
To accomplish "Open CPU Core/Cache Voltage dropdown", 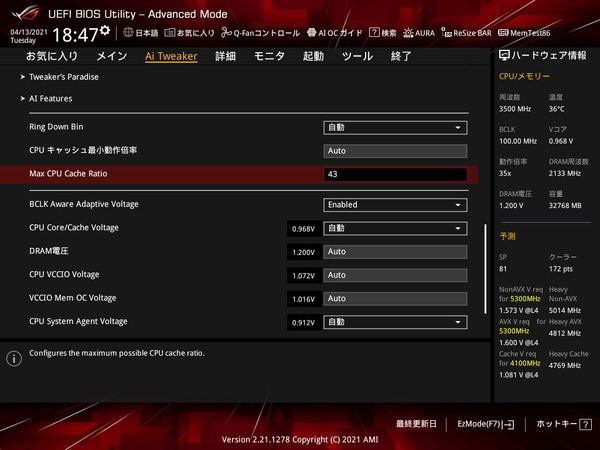I will click(395, 228).
